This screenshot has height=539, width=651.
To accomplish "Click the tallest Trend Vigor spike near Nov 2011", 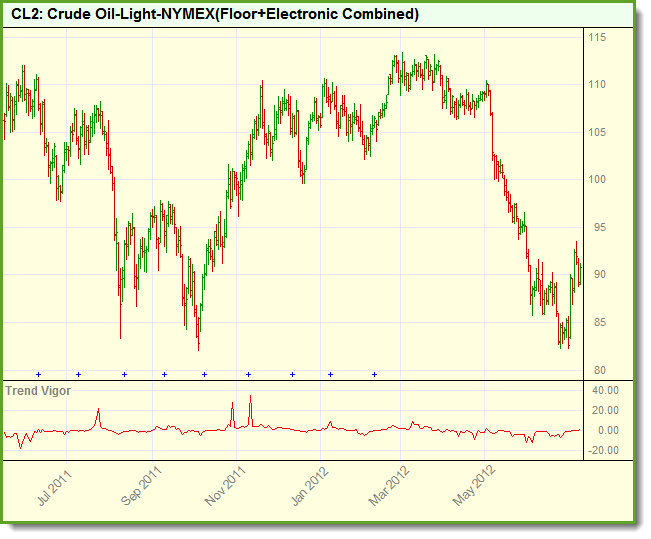I will tap(250, 398).
